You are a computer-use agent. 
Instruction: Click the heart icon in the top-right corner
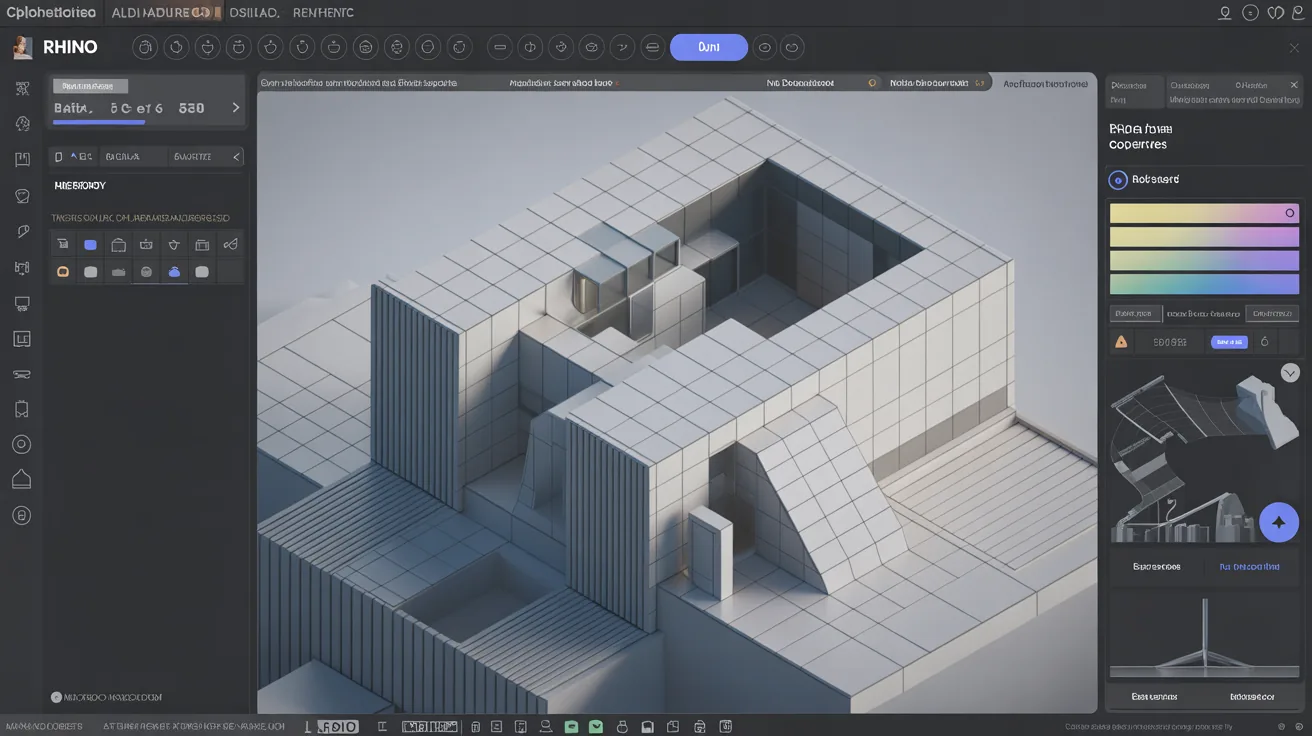tap(1275, 13)
